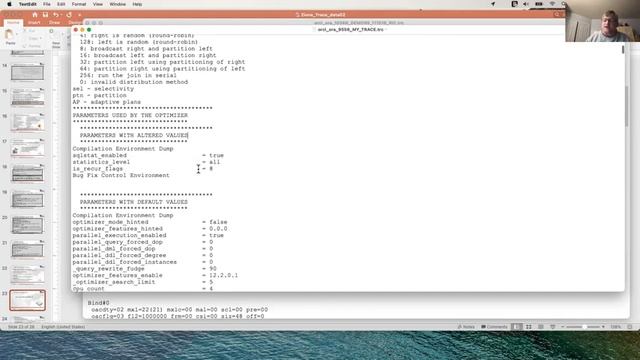Image resolution: width=640 pixels, height=360 pixels.
Task: Open the File menu
Action: pos(47,4)
